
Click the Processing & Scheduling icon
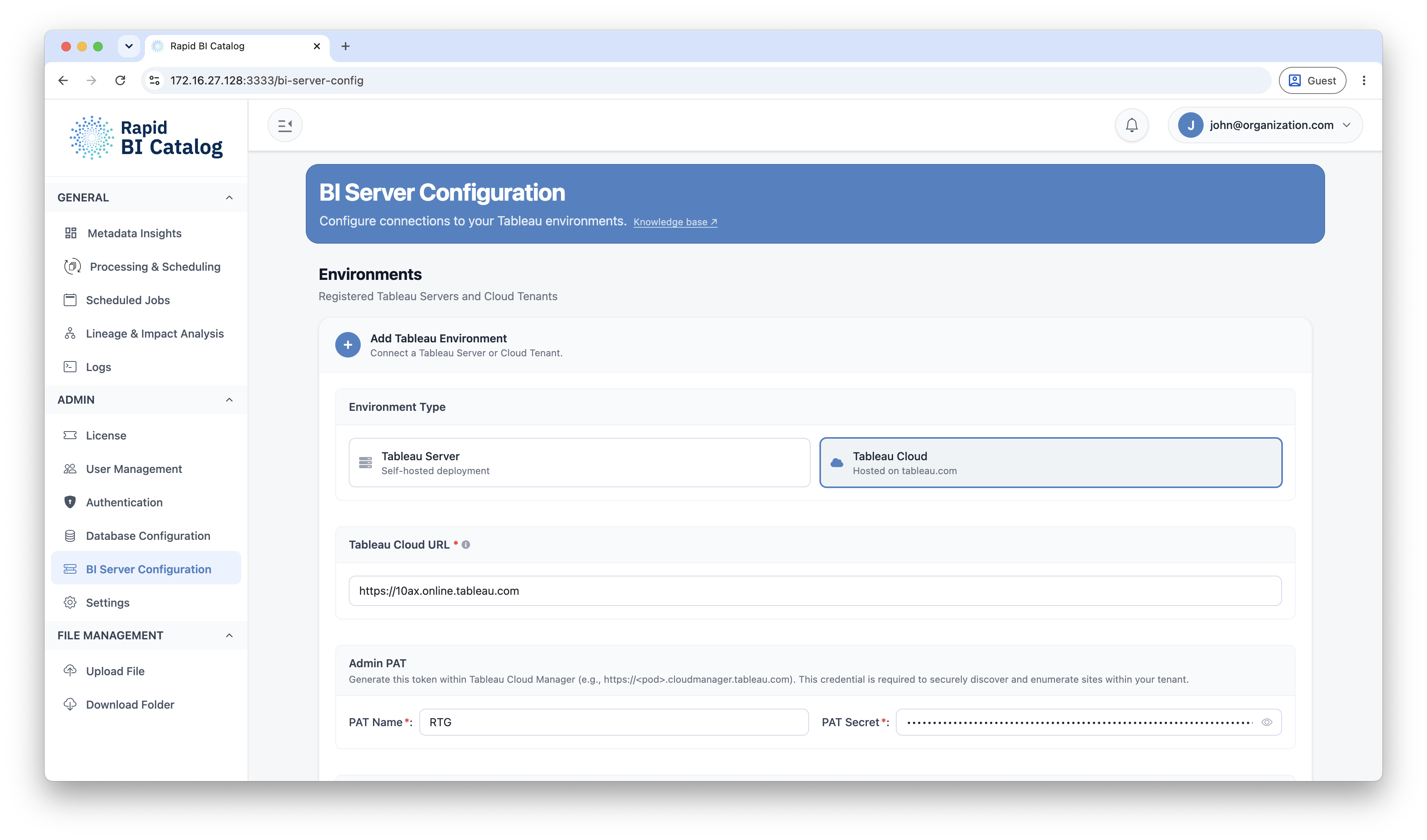(x=72, y=267)
